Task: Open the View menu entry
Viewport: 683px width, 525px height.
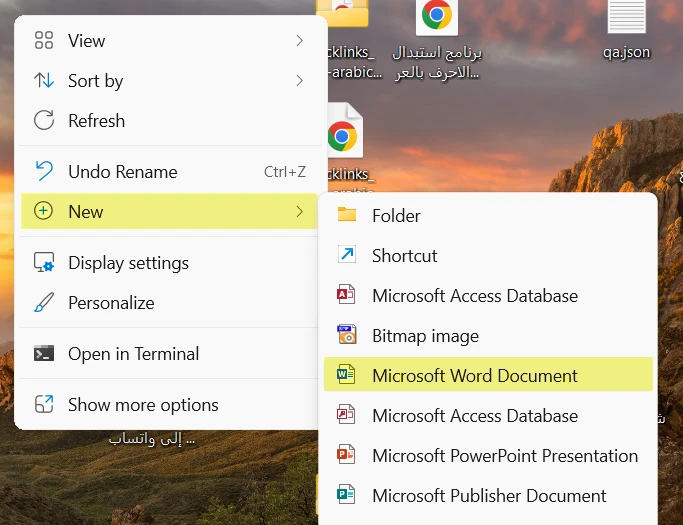Action: click(x=171, y=41)
